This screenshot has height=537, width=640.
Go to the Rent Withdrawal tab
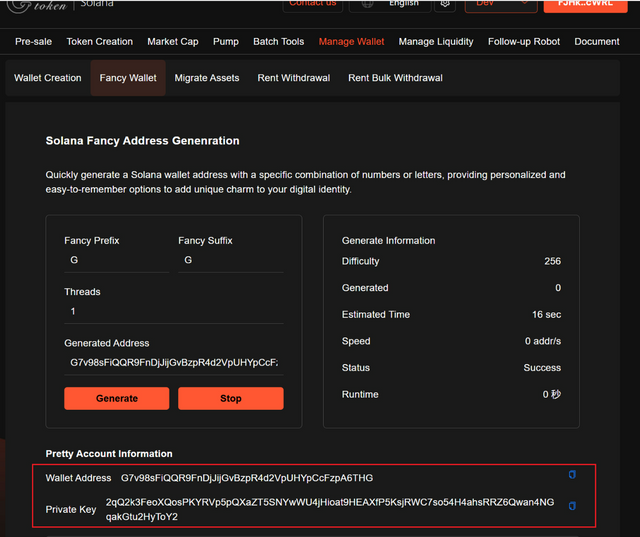click(x=293, y=78)
